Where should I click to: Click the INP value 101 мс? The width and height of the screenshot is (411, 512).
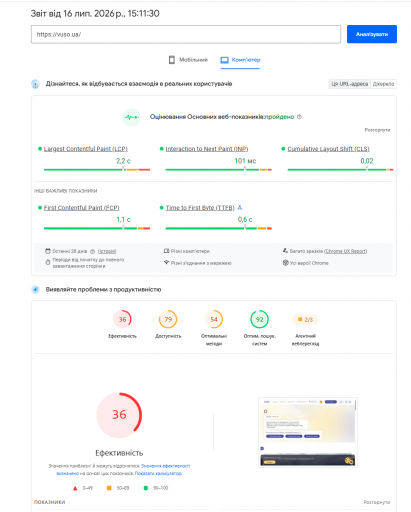click(245, 161)
